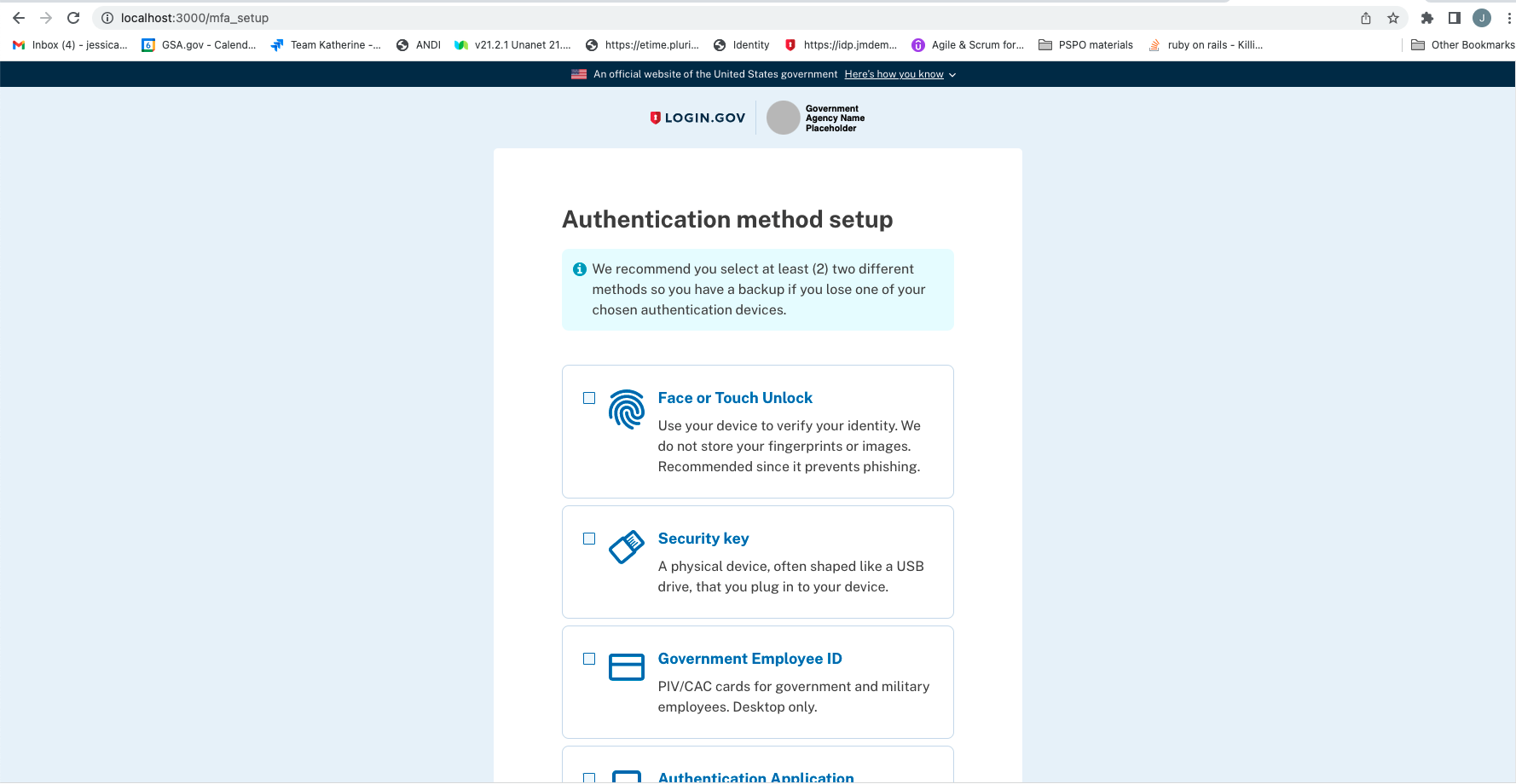Open the ruby on rails bookmark
This screenshot has height=784, width=1516.
(1206, 45)
